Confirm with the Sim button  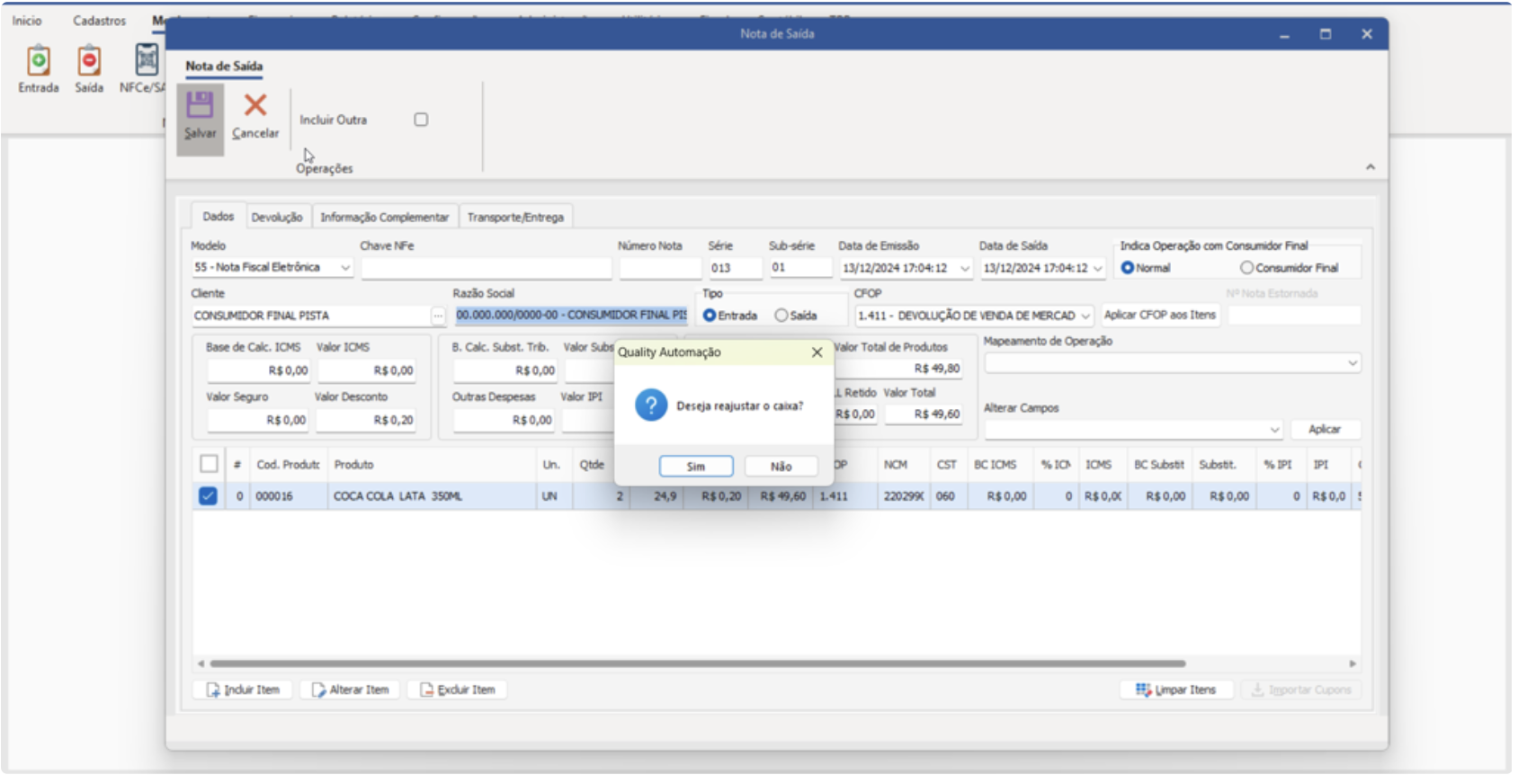[695, 467]
